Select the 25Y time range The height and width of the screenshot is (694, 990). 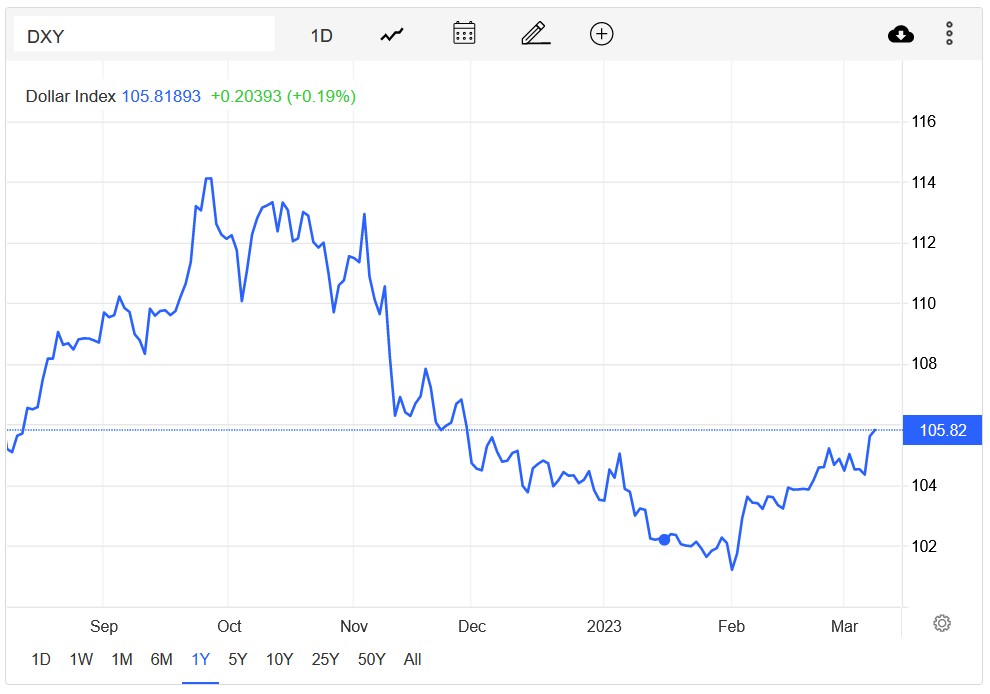pyautogui.click(x=324, y=660)
